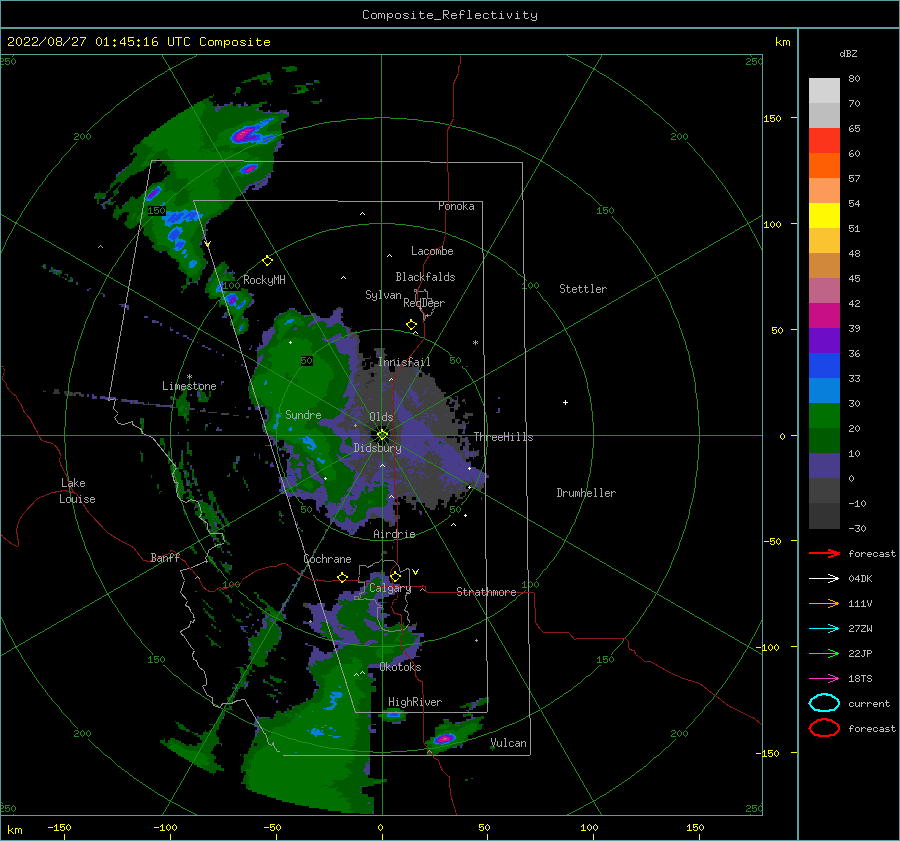Click the dBZ legend heading
Image resolution: width=900 pixels, height=841 pixels.
[x=848, y=53]
